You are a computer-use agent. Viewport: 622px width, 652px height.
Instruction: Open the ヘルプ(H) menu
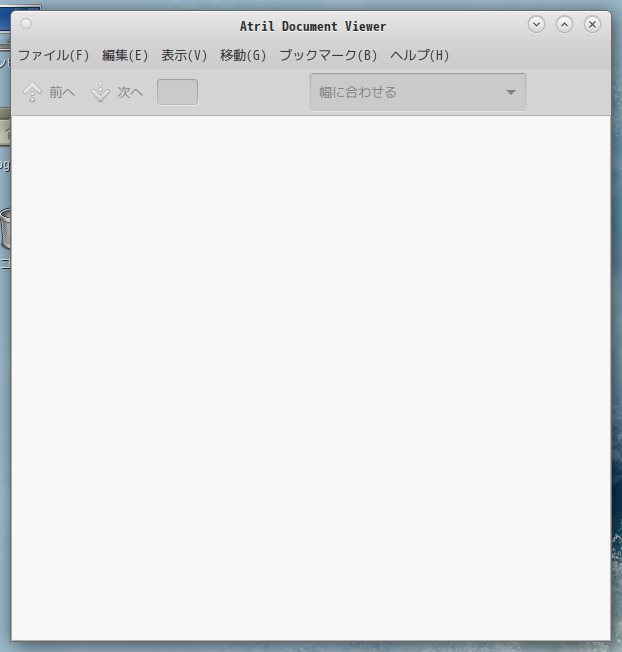[x=420, y=55]
